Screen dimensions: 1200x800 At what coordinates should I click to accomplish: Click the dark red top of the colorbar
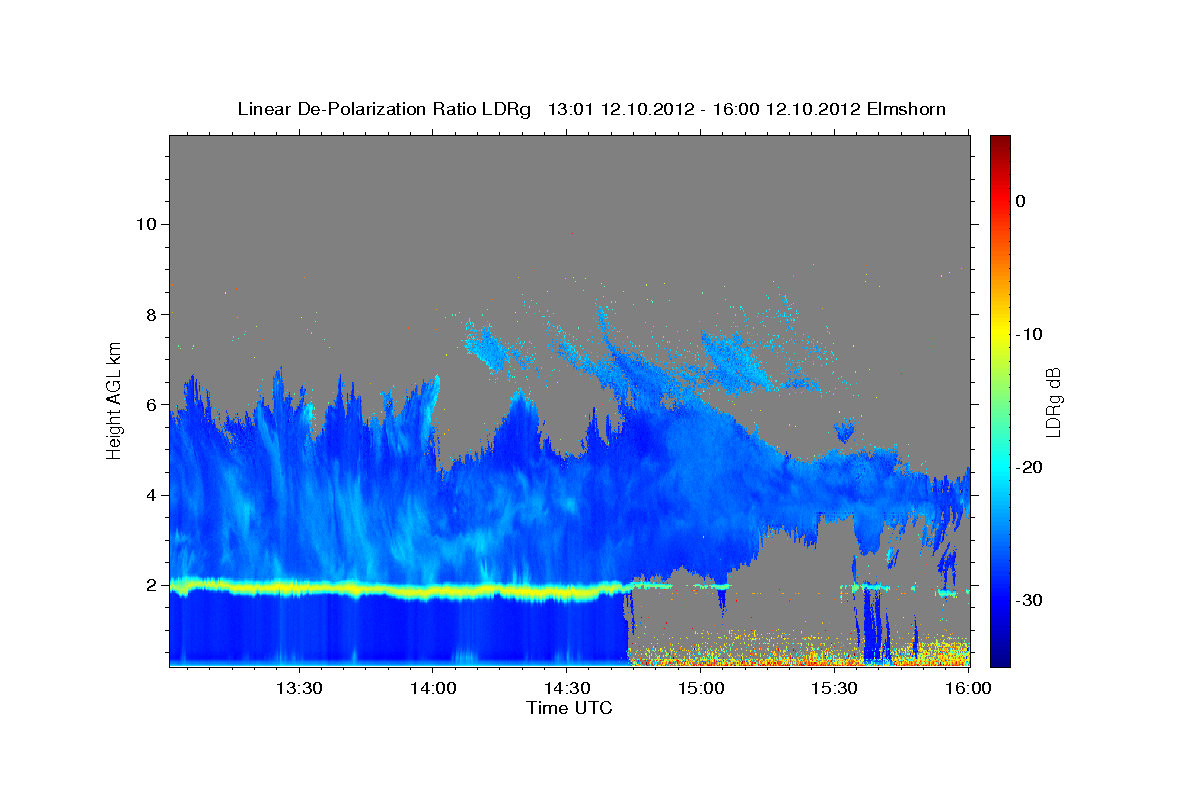1000,145
